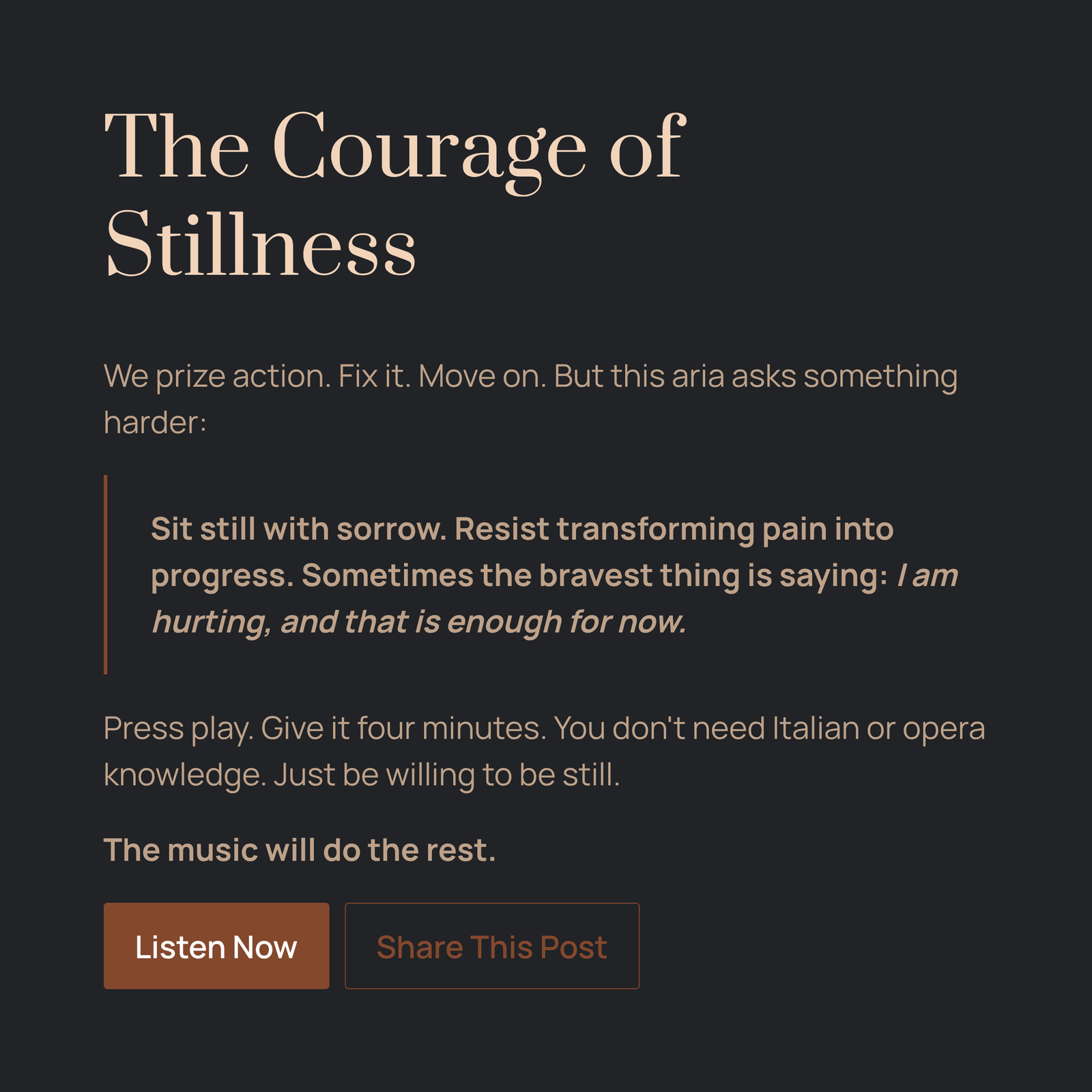Click "Just be willing to be still."
Image resolution: width=1092 pixels, height=1092 pixels.
[x=446, y=775]
